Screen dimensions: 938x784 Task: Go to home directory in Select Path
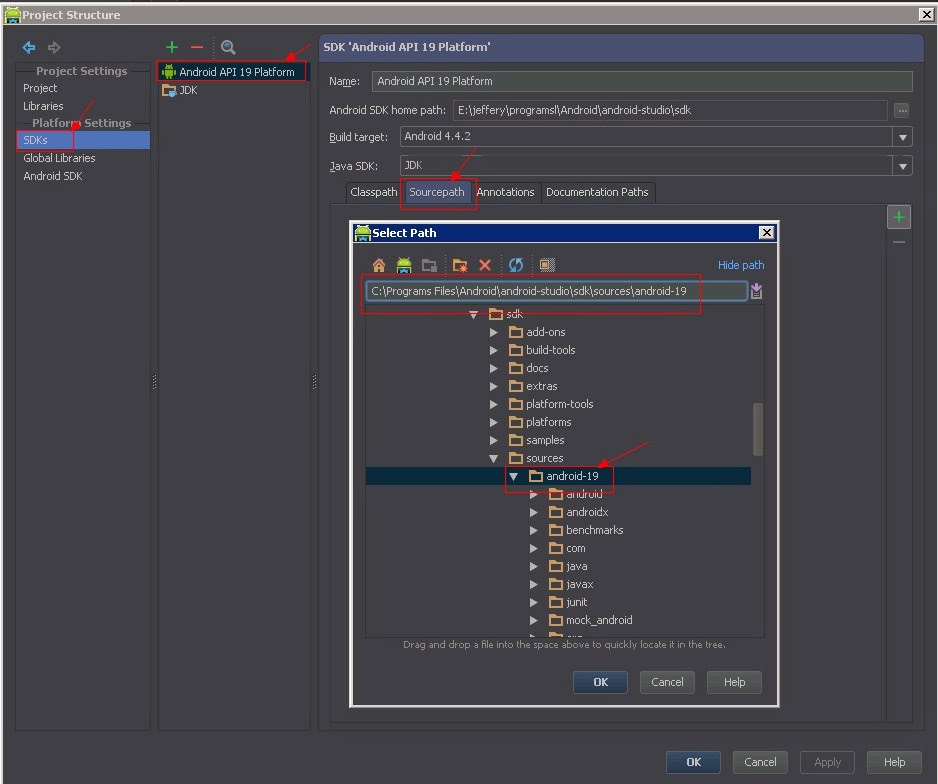coord(379,265)
